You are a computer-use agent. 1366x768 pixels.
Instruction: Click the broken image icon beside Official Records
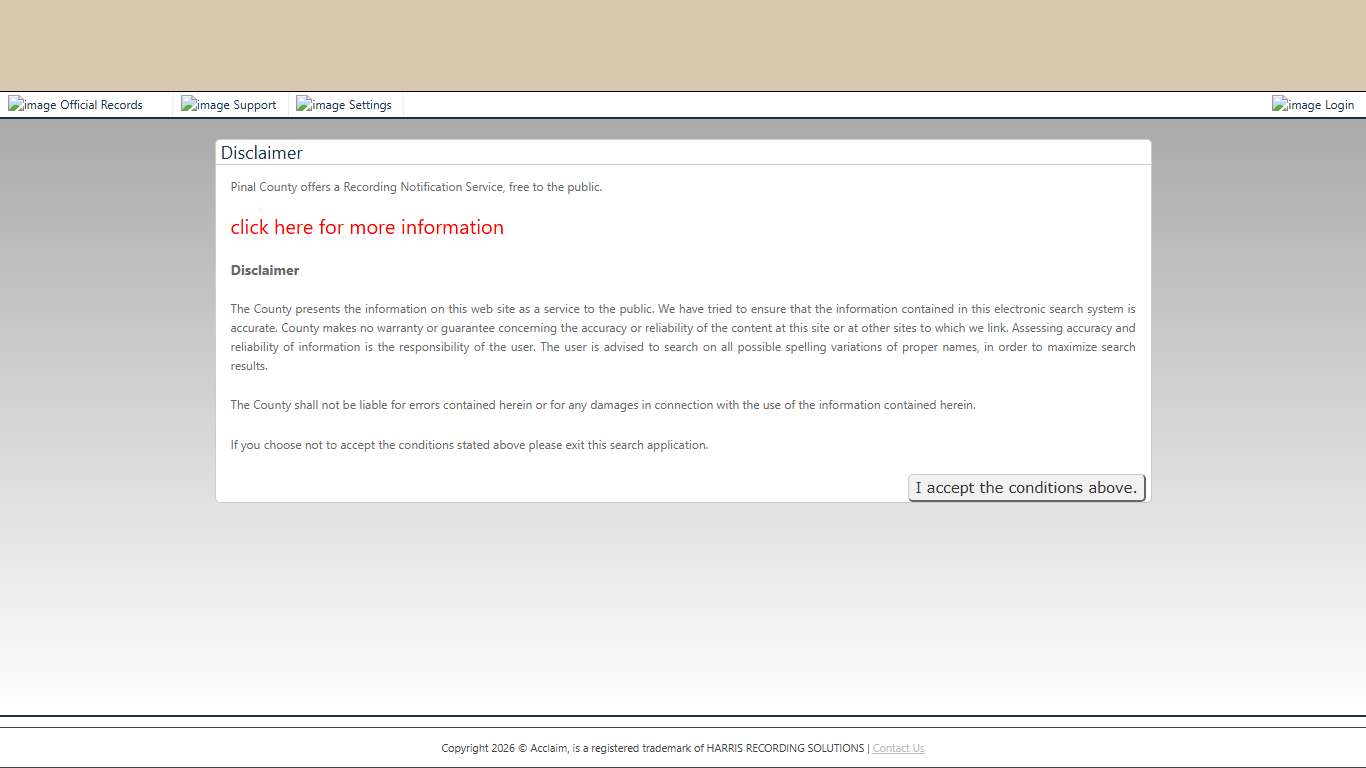coord(31,105)
